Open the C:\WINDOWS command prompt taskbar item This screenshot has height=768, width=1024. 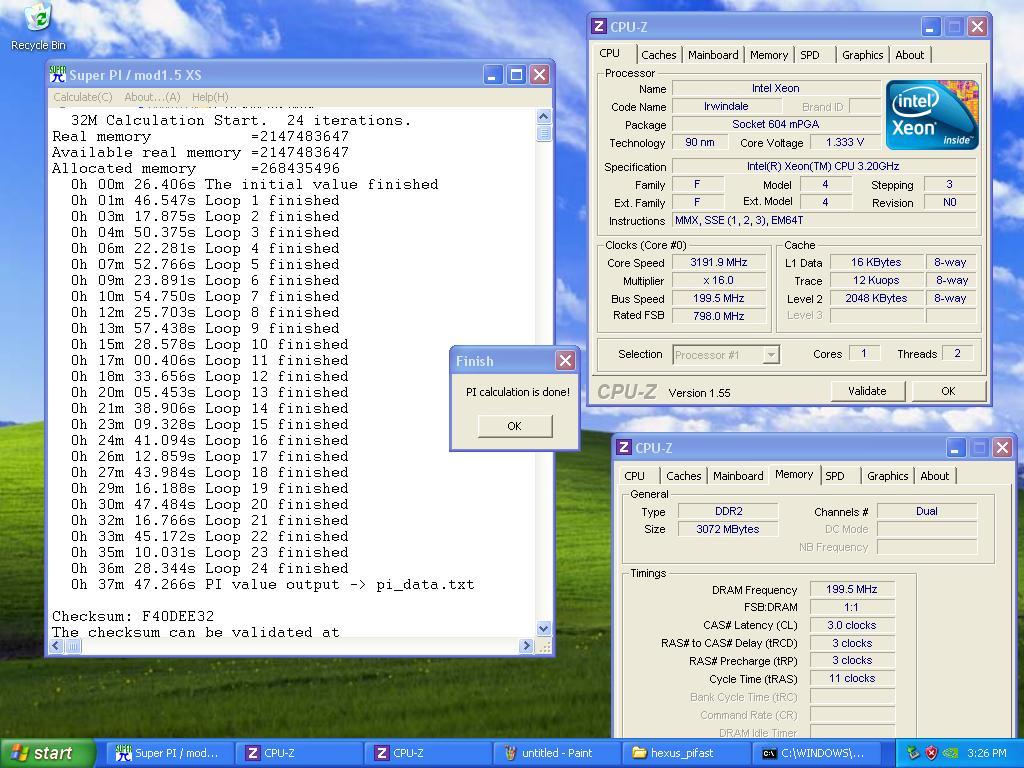click(814, 753)
